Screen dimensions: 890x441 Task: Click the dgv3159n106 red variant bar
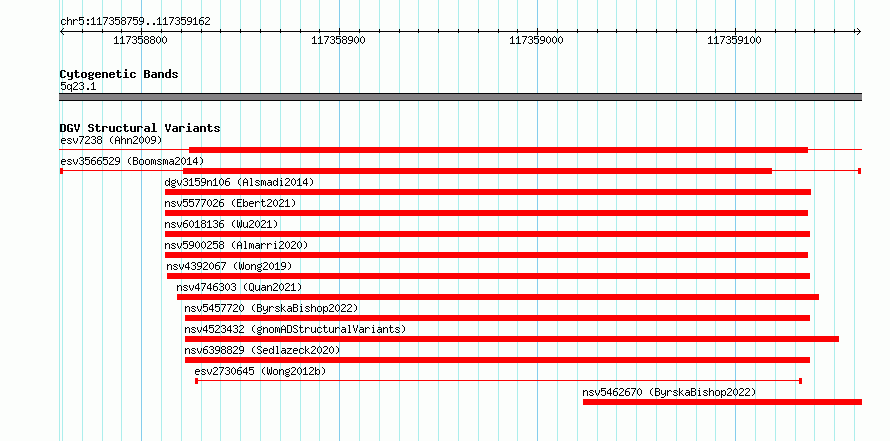pos(488,192)
